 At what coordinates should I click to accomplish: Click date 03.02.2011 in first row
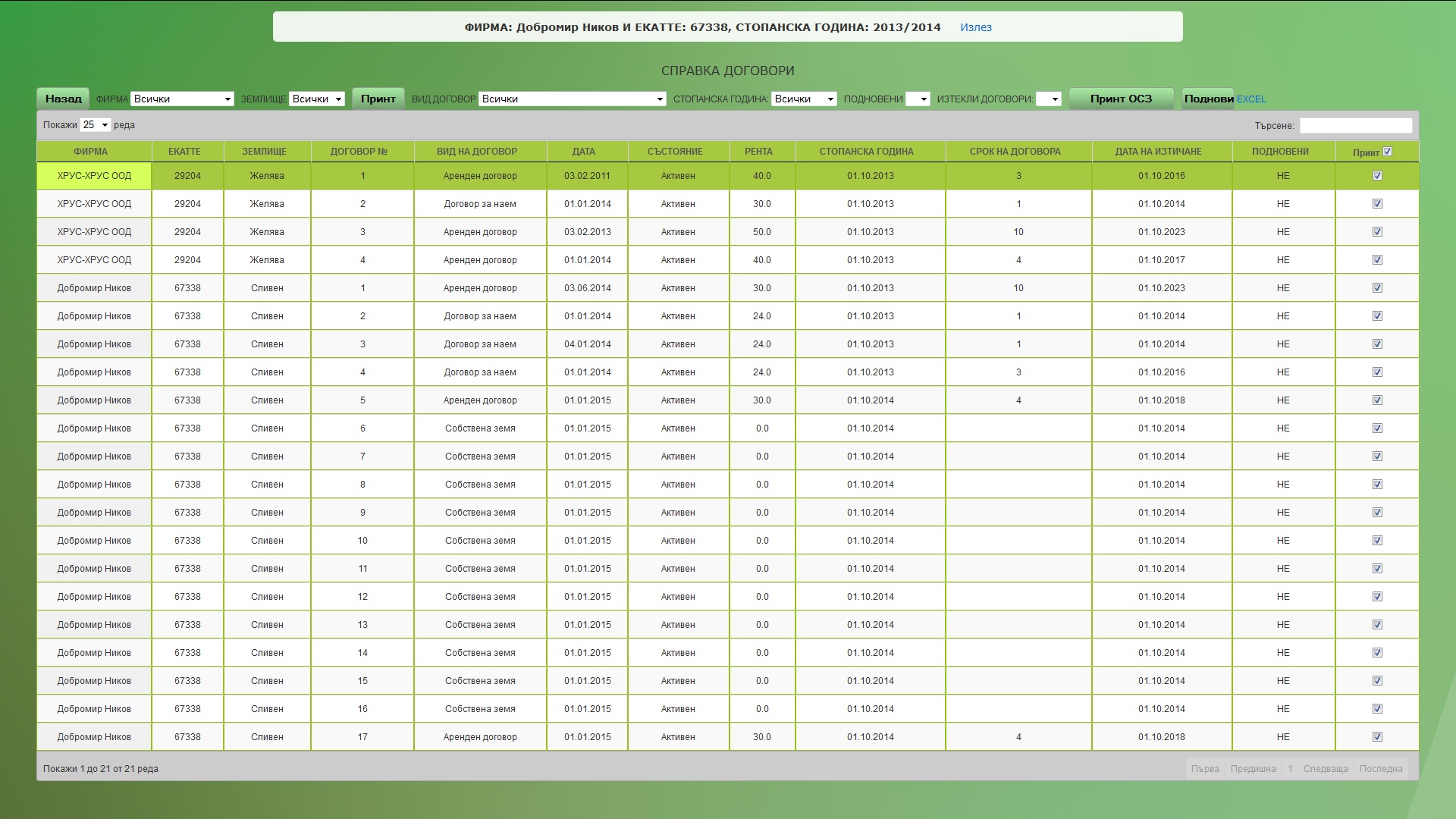pos(587,176)
